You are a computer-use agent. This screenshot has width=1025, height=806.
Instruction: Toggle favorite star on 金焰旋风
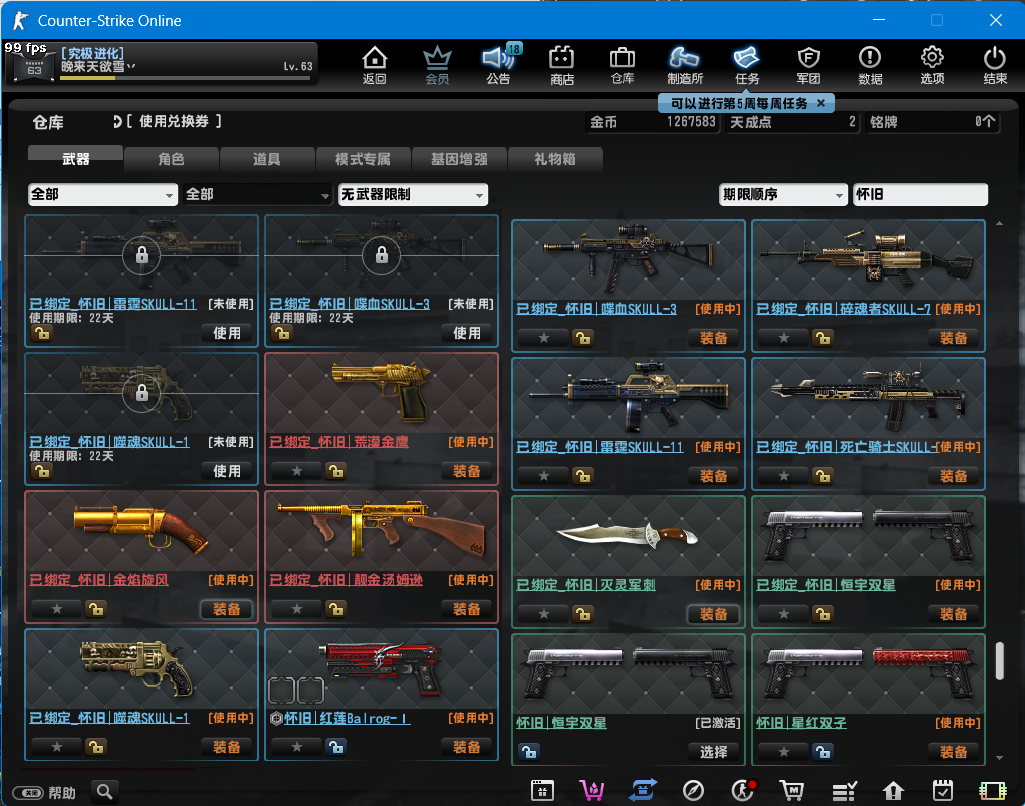pos(57,609)
